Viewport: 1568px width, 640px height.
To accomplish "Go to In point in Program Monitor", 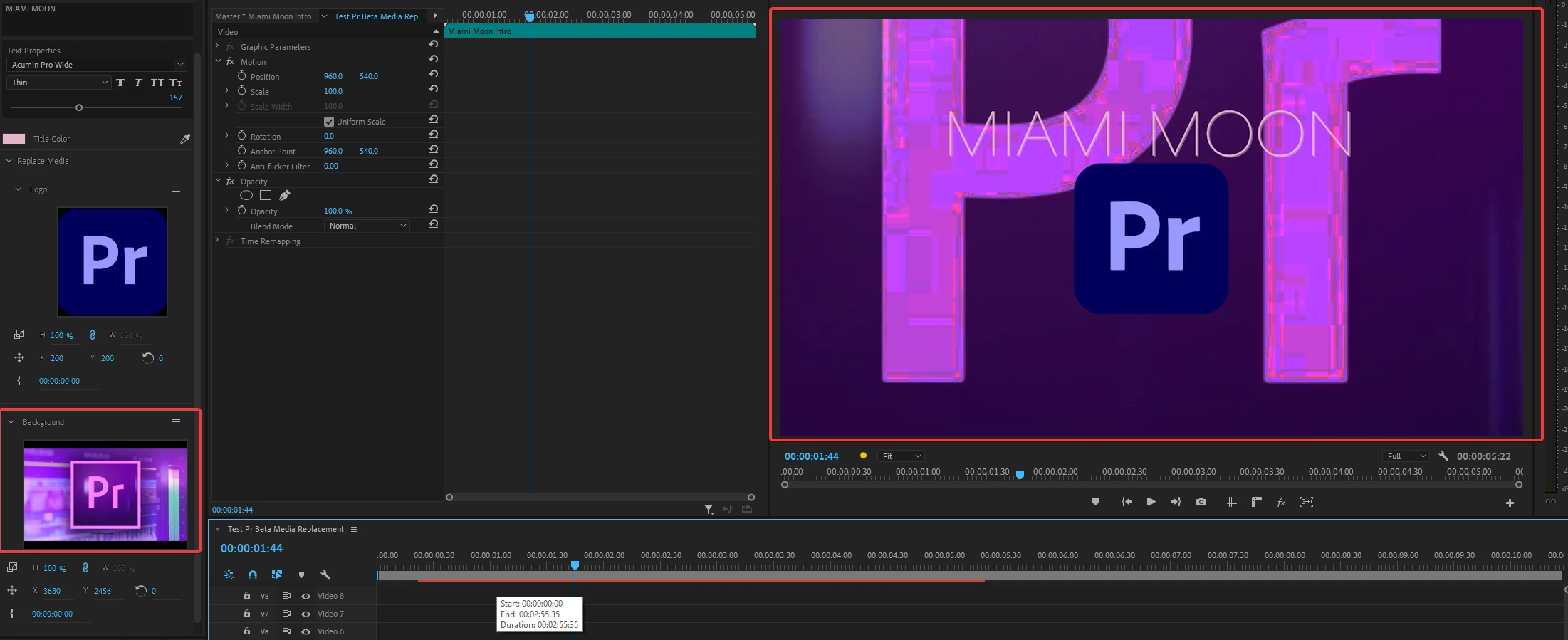I will point(1127,502).
